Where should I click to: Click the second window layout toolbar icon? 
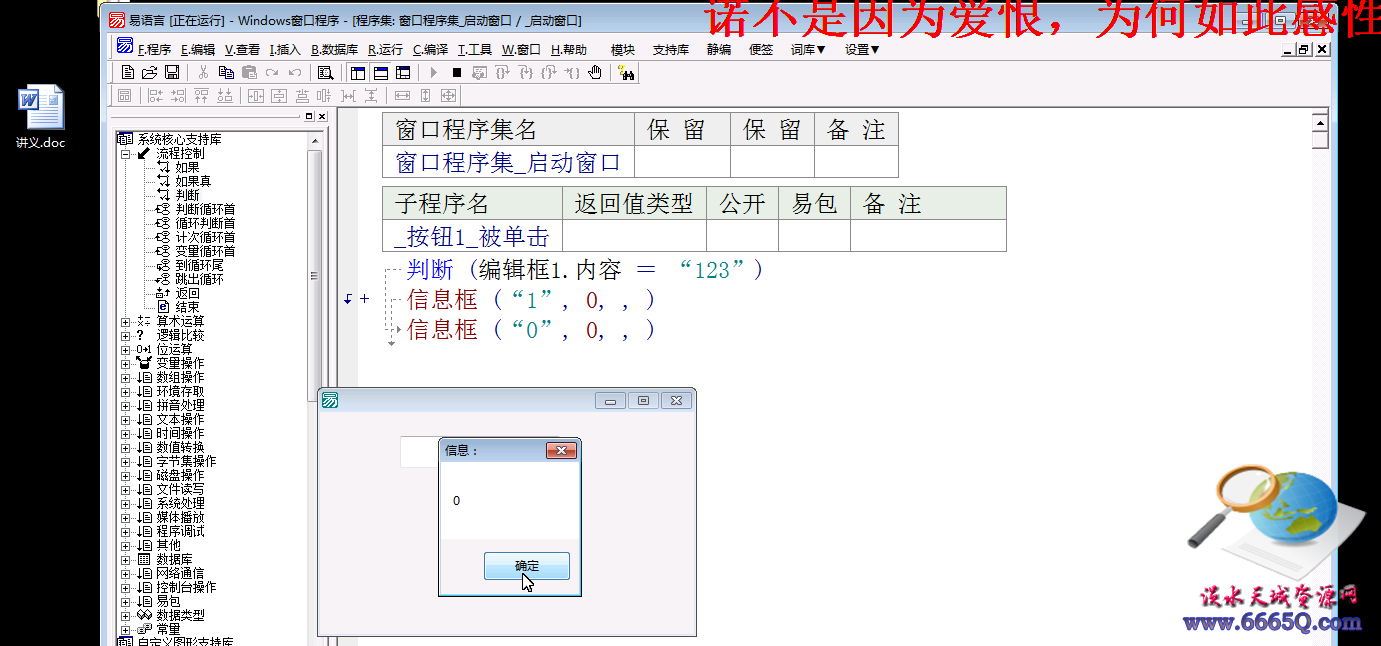380,72
